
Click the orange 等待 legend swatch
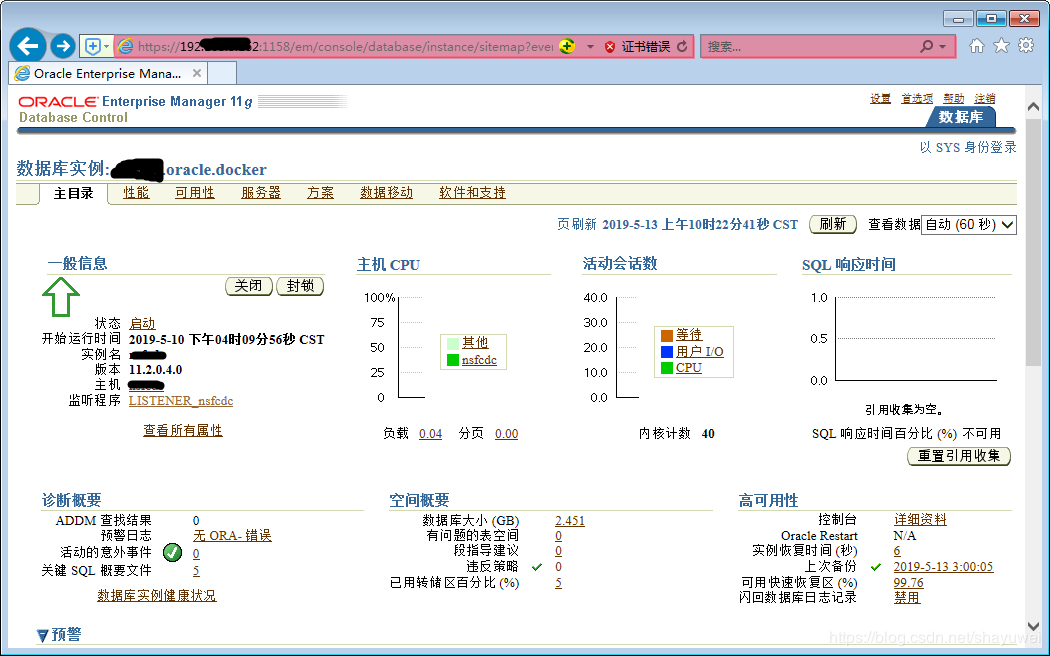point(666,335)
